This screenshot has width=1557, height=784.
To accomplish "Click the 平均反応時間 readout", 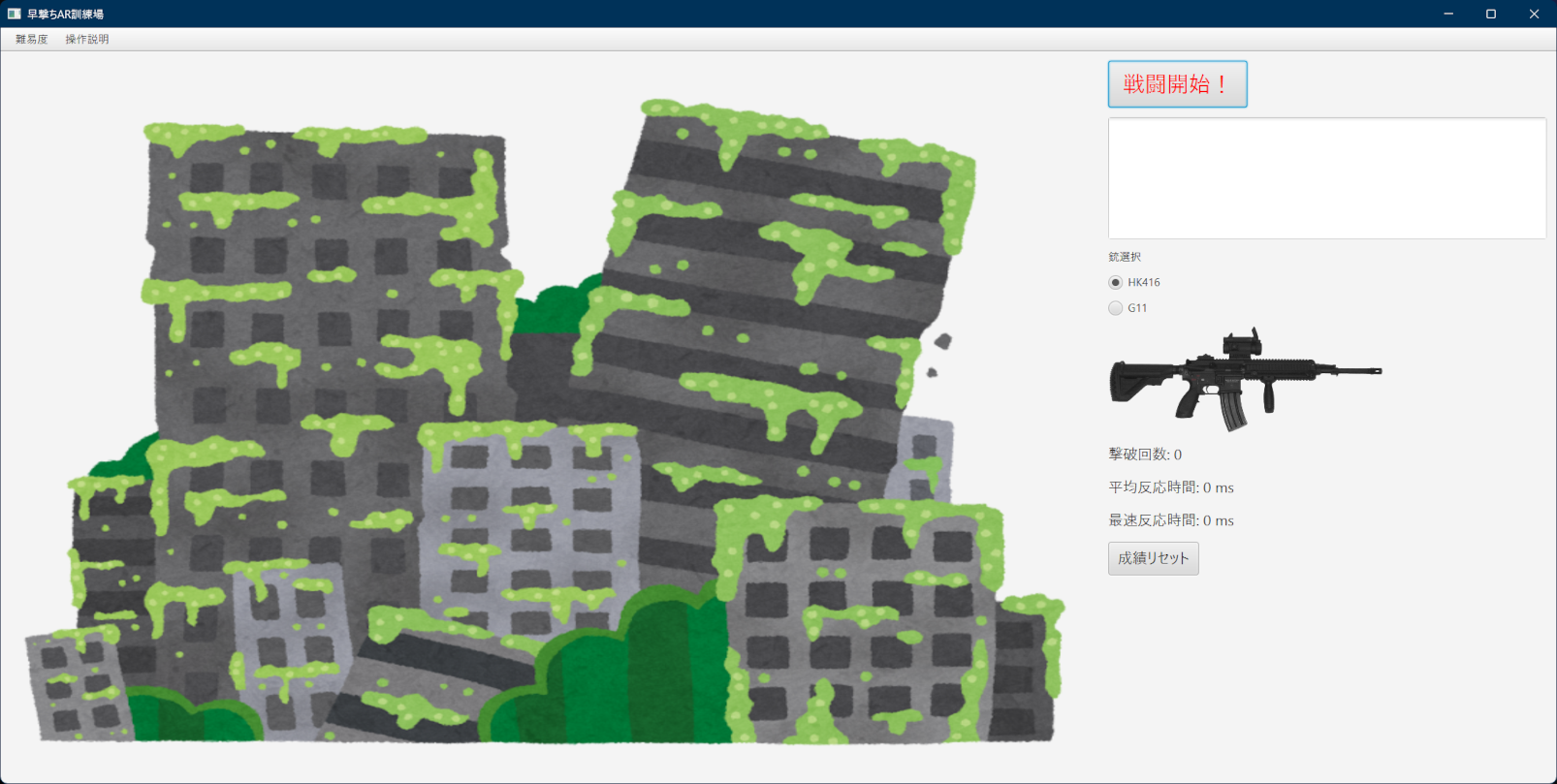I will 1171,487.
